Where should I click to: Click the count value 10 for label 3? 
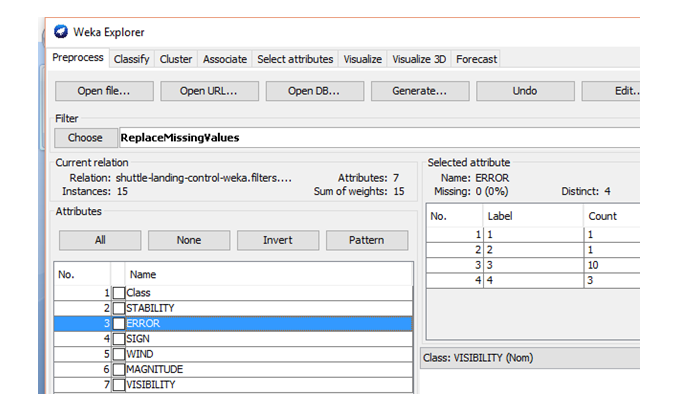pyautogui.click(x=593, y=265)
